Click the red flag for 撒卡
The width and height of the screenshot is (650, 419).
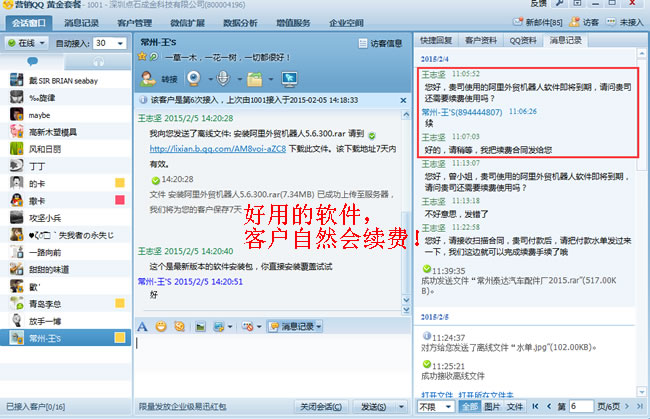tap(119, 200)
